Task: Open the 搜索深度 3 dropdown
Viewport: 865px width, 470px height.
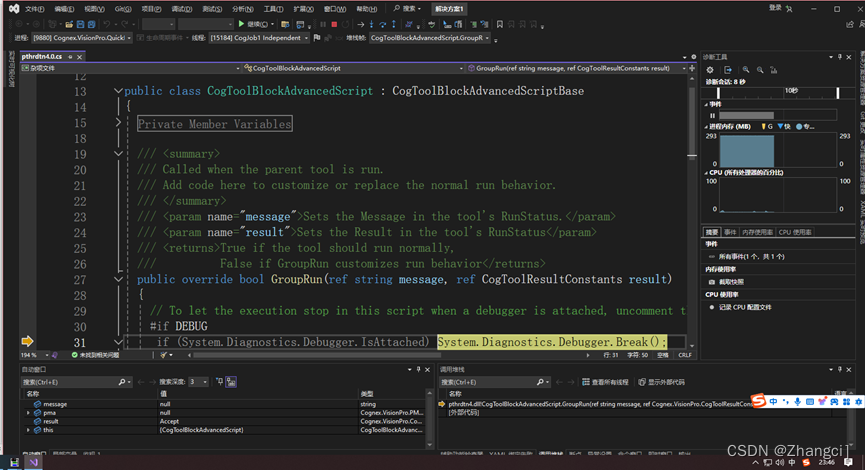Action: click(198, 382)
